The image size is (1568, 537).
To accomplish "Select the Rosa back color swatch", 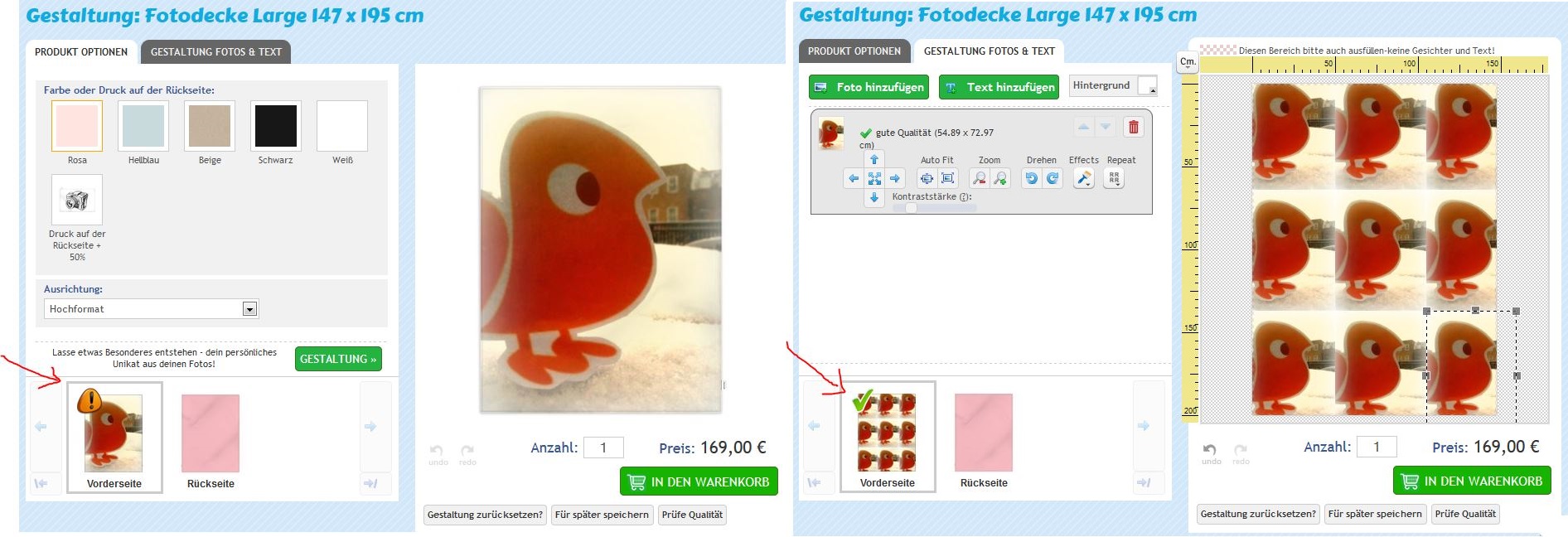I will pyautogui.click(x=77, y=126).
